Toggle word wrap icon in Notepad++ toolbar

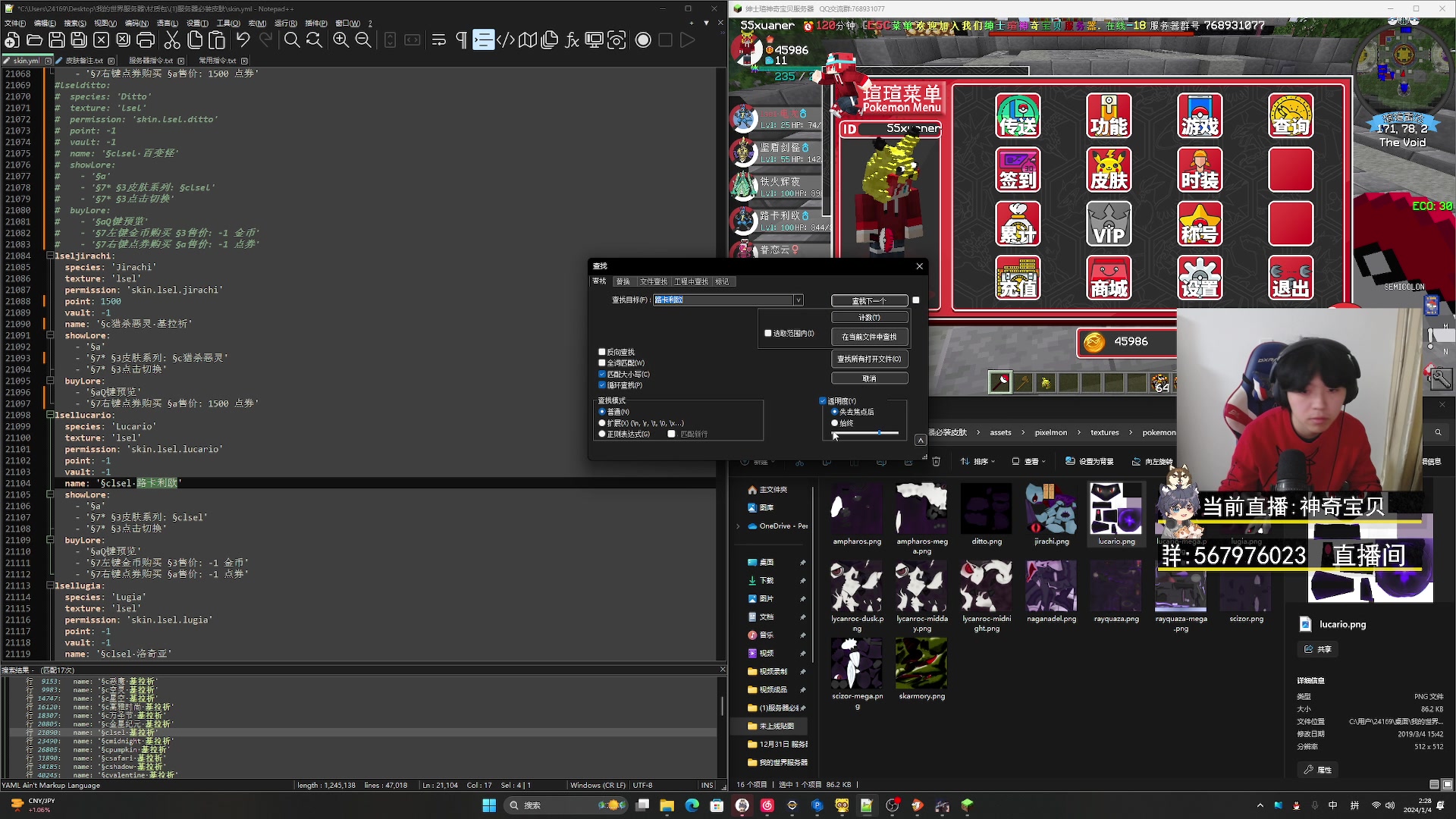click(438, 40)
